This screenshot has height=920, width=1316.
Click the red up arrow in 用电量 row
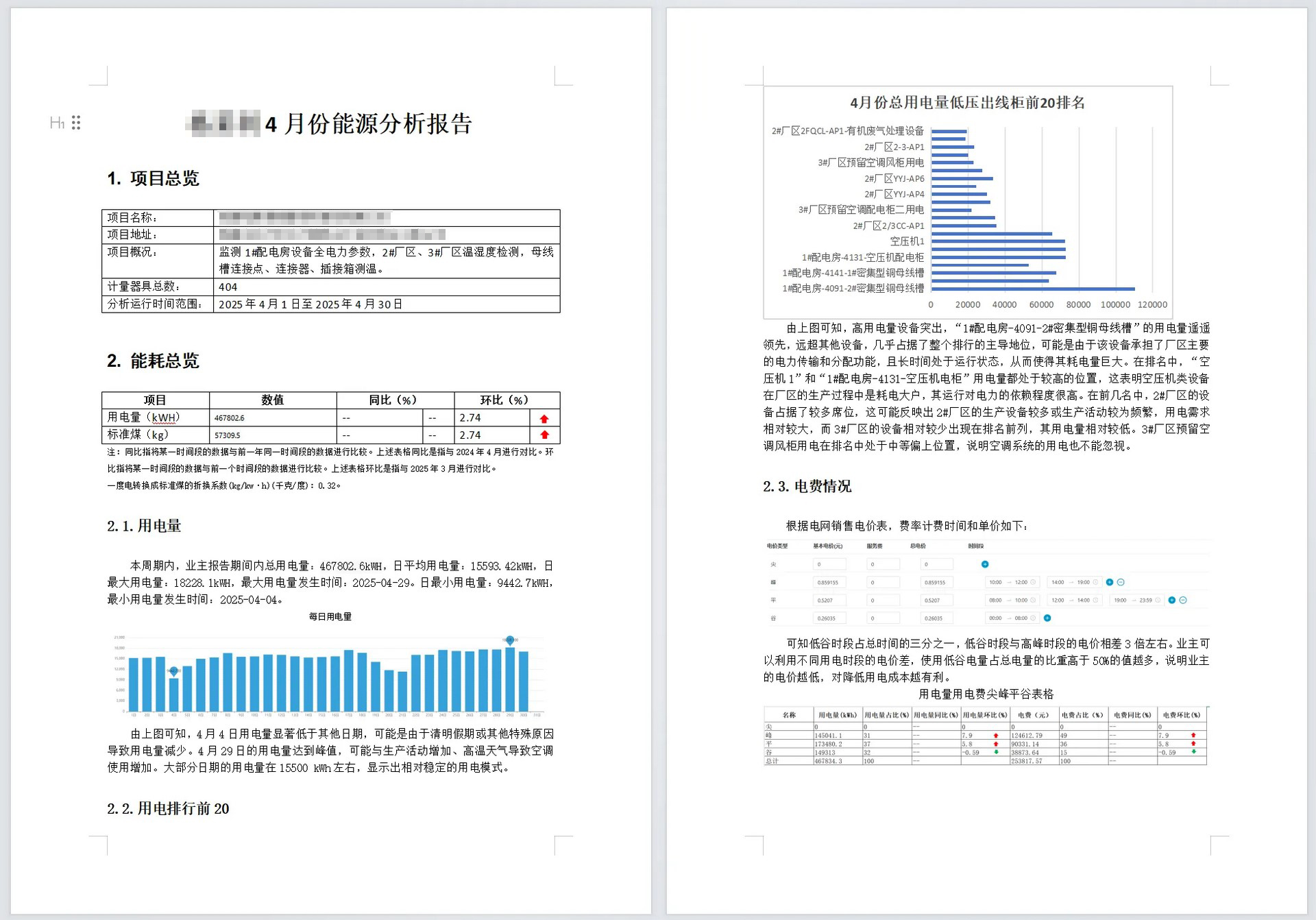[544, 418]
